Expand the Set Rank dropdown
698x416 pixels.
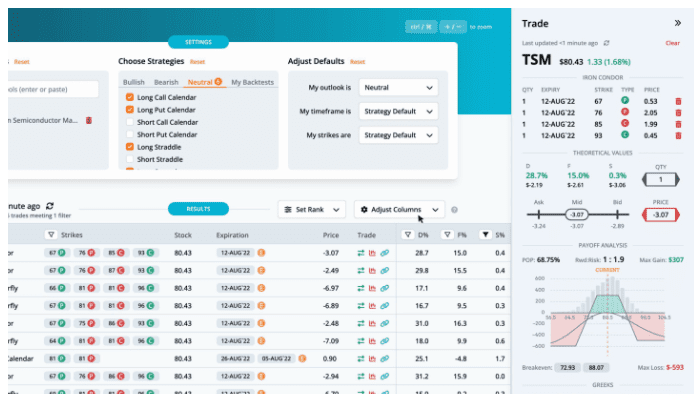click(x=312, y=210)
